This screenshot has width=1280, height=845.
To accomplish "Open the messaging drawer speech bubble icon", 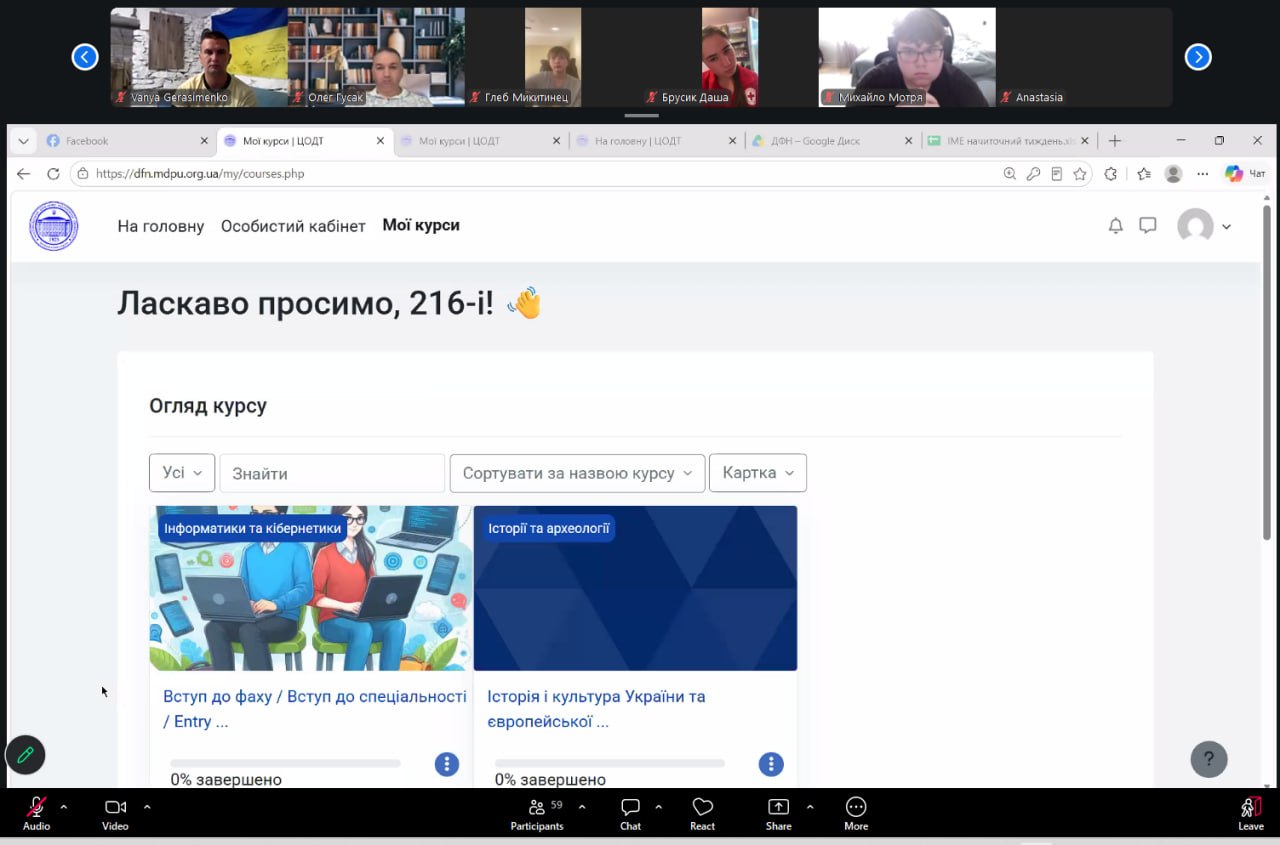I will click(x=1148, y=226).
